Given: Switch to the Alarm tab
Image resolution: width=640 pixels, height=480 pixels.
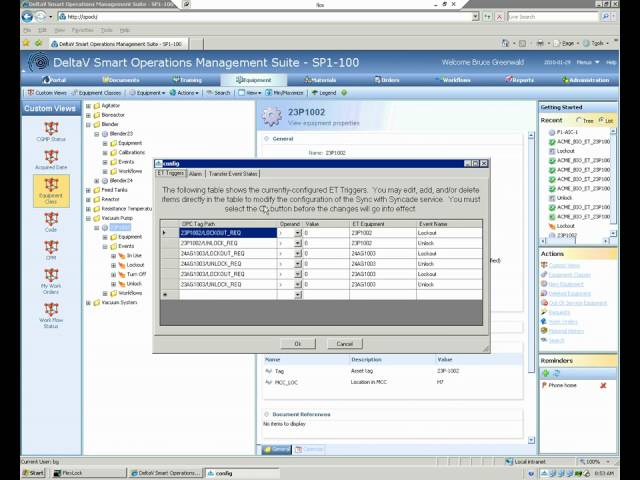Looking at the screenshot, I should [x=196, y=174].
